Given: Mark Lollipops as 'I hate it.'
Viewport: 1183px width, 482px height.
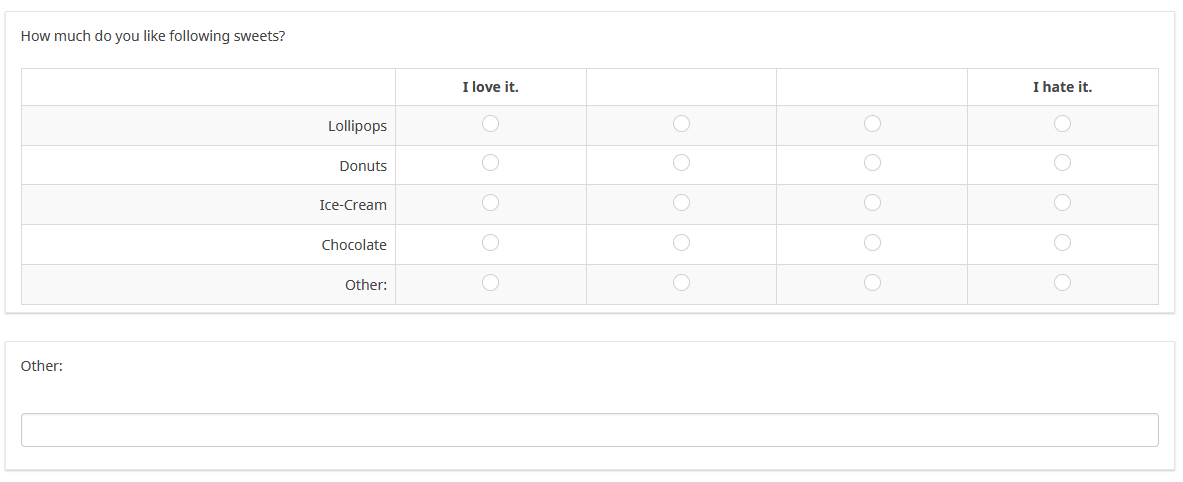Looking at the screenshot, I should point(1062,124).
